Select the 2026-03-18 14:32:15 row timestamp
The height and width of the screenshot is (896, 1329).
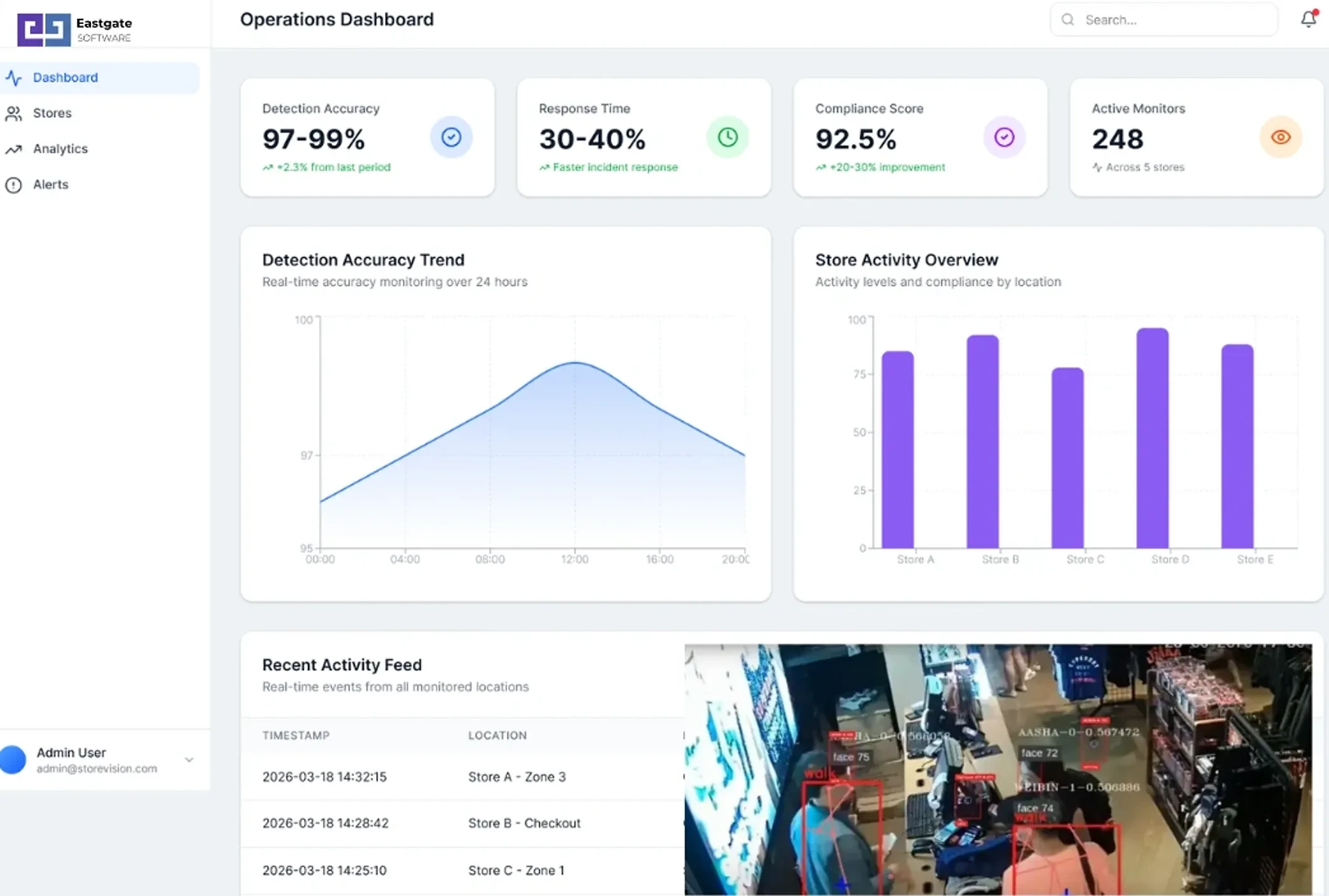[x=325, y=777]
